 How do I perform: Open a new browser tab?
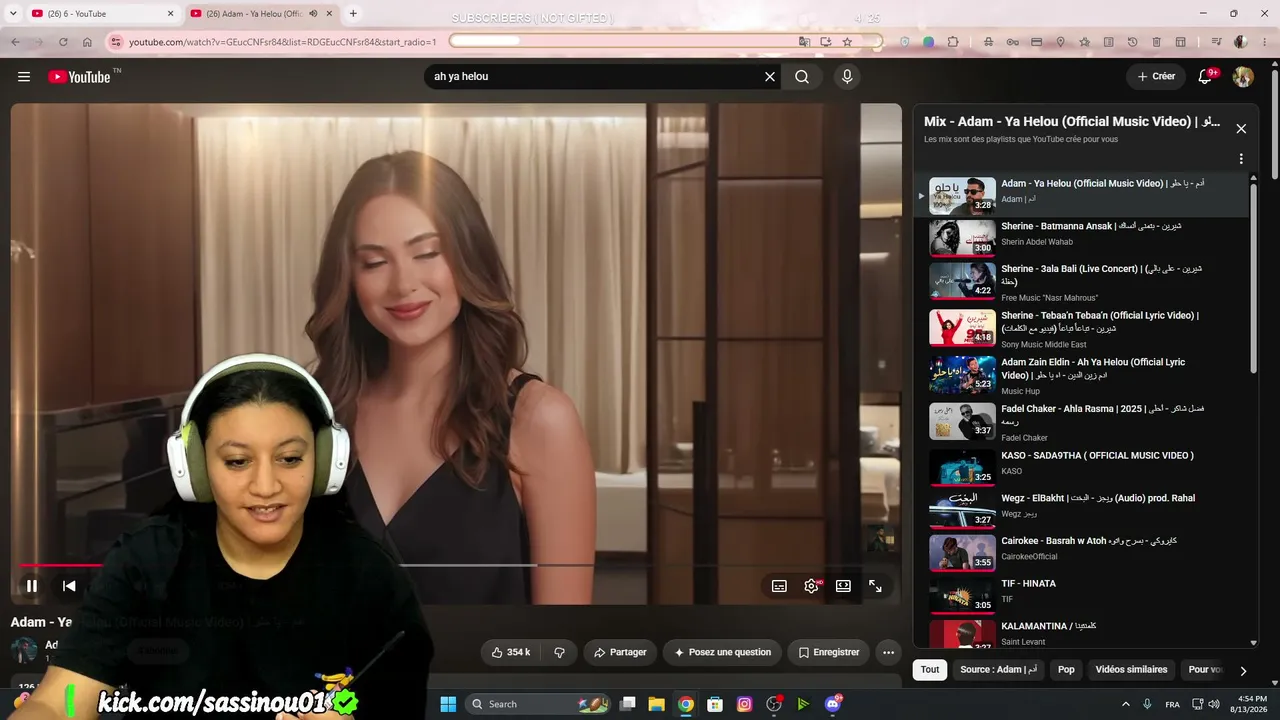[x=353, y=14]
